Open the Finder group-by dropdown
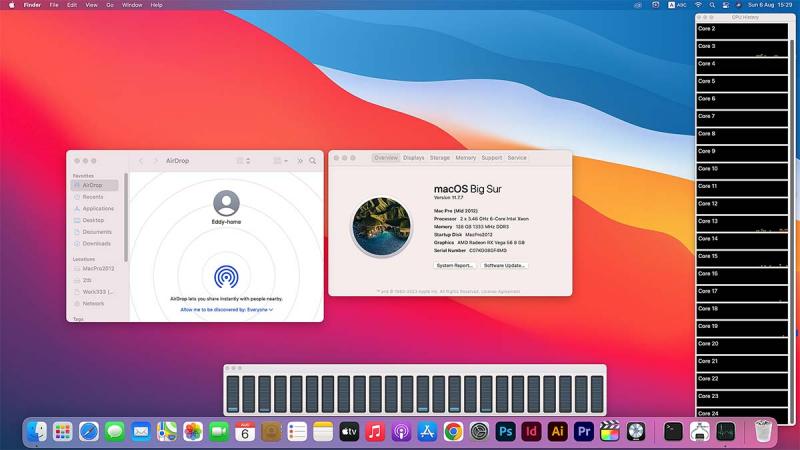800x450 pixels. (280, 161)
